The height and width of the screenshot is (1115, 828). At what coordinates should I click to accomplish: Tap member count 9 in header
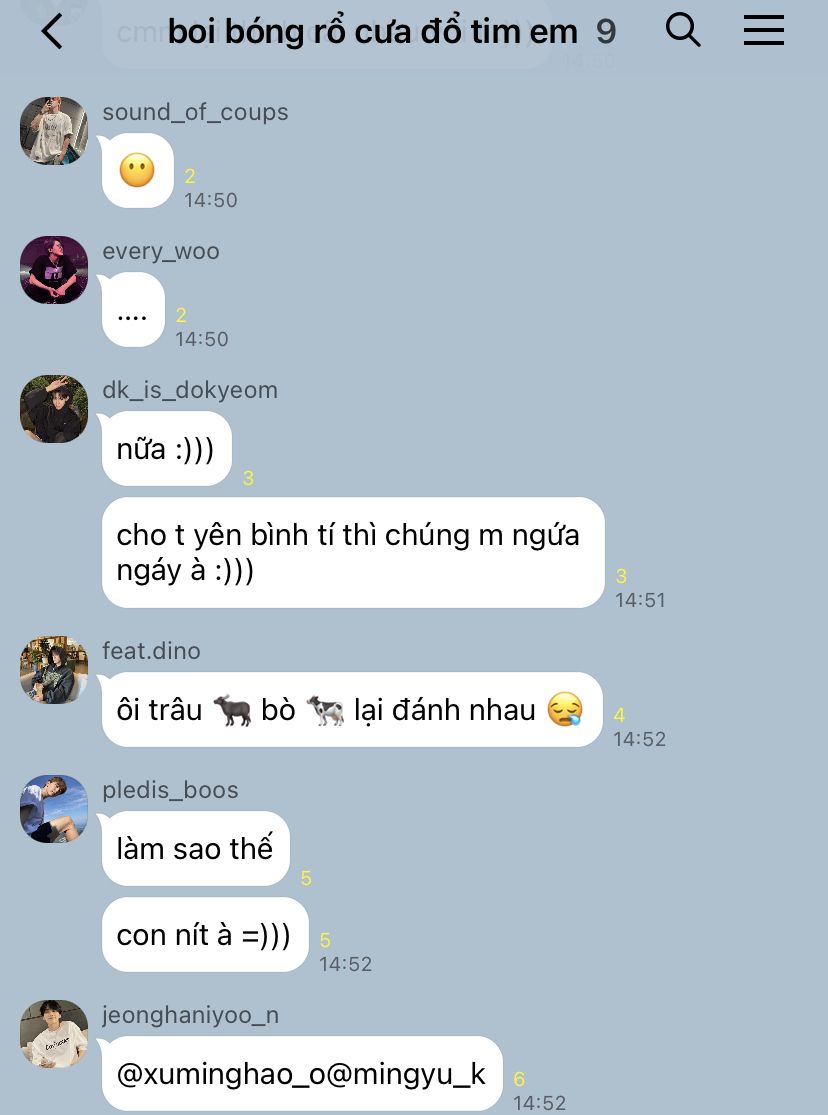[x=605, y=32]
